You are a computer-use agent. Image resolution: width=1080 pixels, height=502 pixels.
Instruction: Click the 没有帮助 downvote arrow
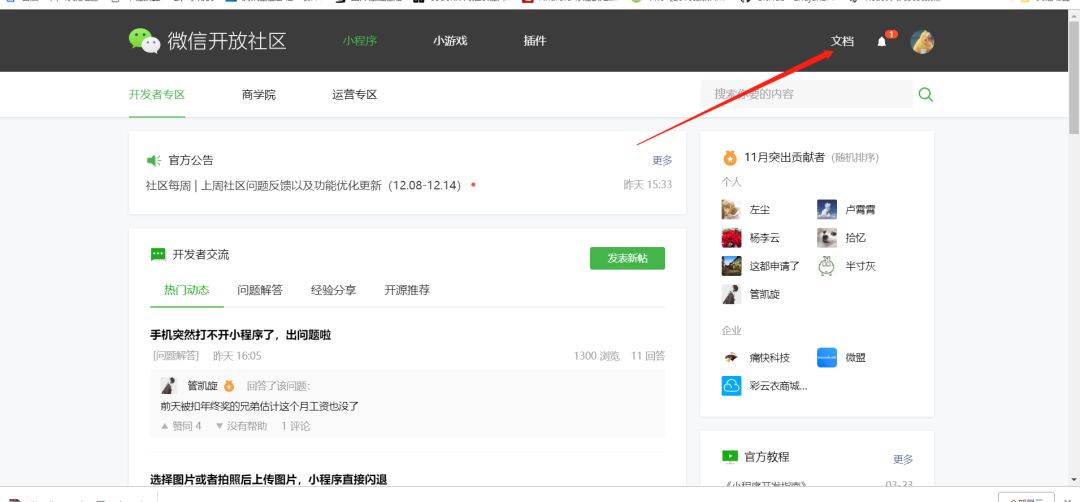pyautogui.click(x=219, y=426)
